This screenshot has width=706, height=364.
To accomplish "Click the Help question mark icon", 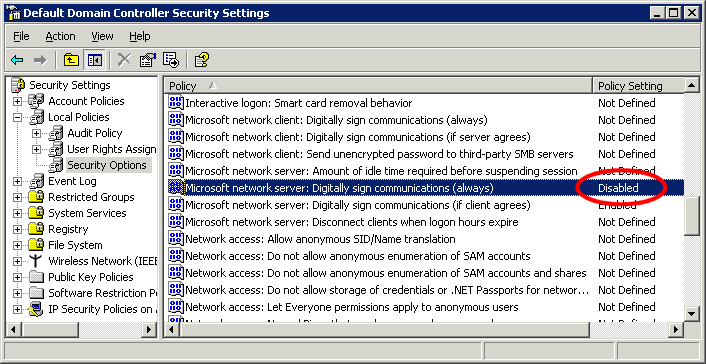I will (x=201, y=59).
